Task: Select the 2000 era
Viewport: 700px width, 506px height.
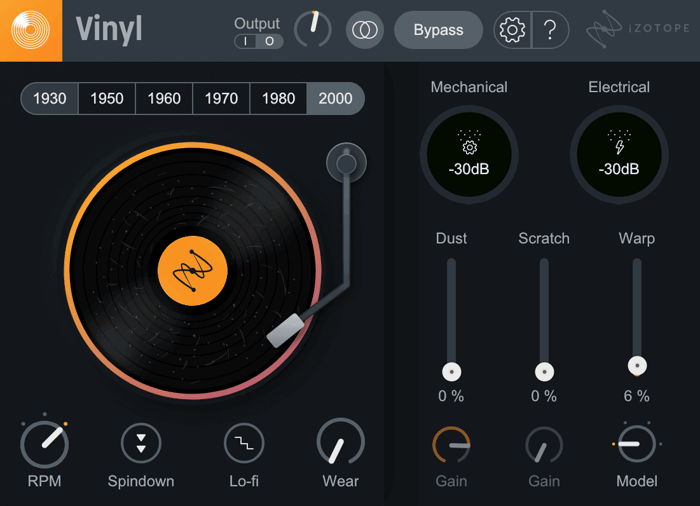Action: click(336, 98)
